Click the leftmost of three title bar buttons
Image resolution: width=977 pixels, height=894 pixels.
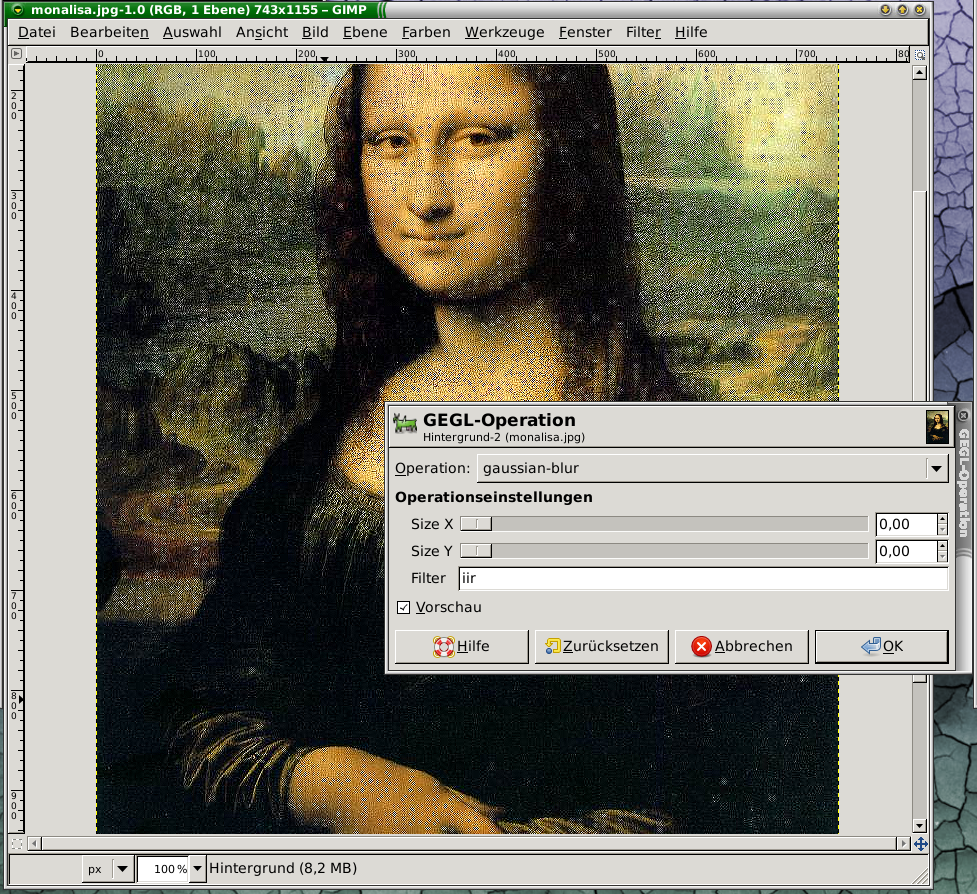coord(885,9)
